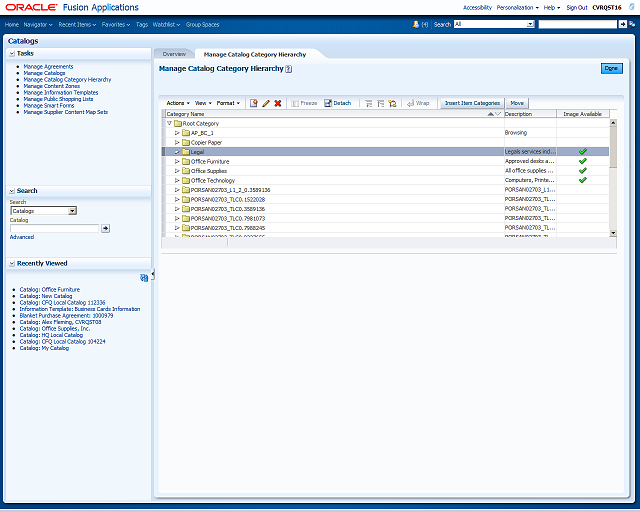The width and height of the screenshot is (640, 512).
Task: Collapse the Root Category node
Action: click(x=169, y=123)
